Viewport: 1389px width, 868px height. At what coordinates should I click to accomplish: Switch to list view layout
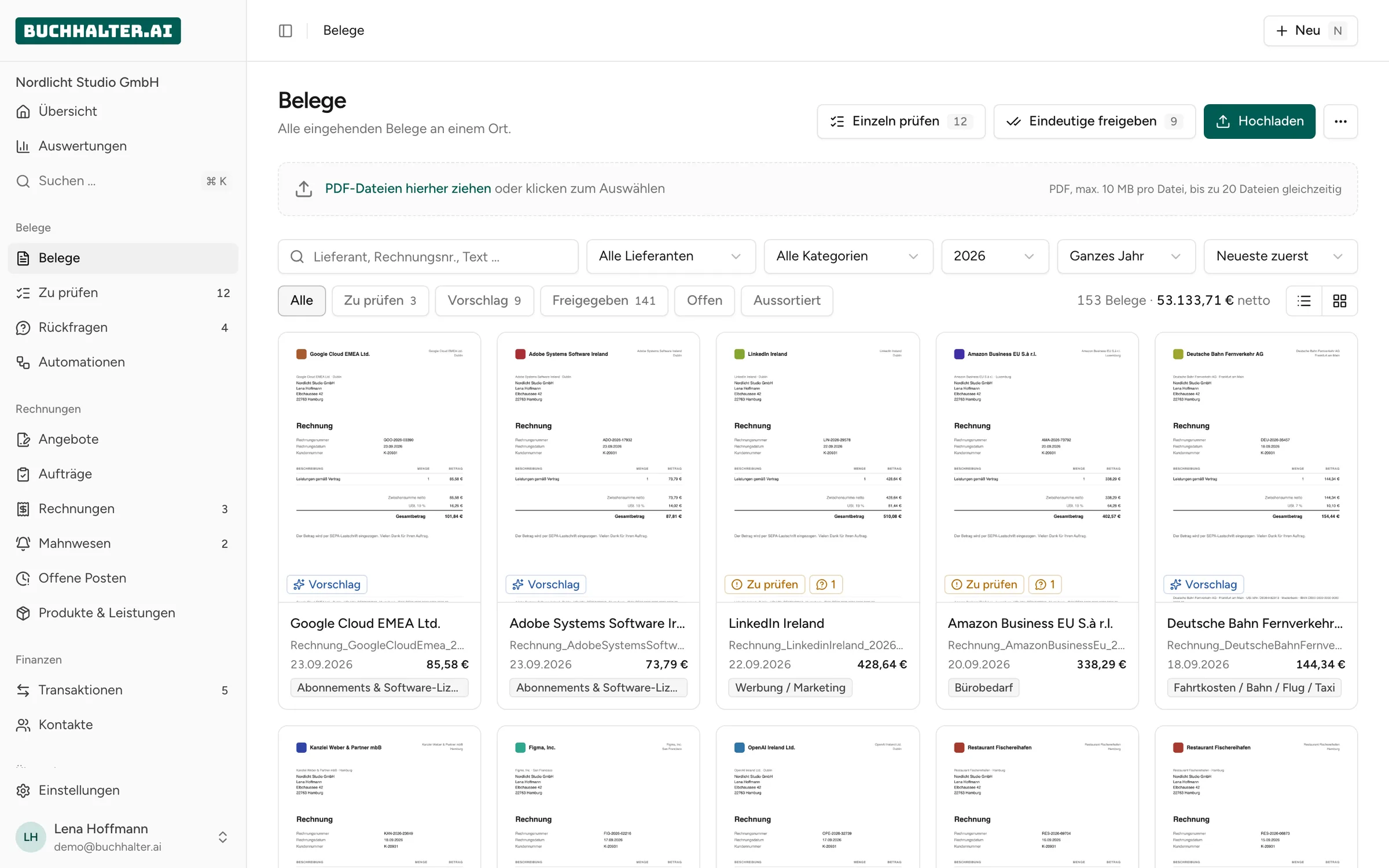pyautogui.click(x=1304, y=301)
